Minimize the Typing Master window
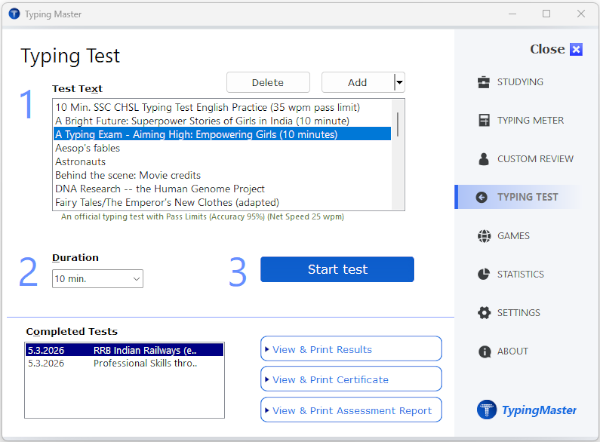The image size is (600, 442). coord(512,14)
